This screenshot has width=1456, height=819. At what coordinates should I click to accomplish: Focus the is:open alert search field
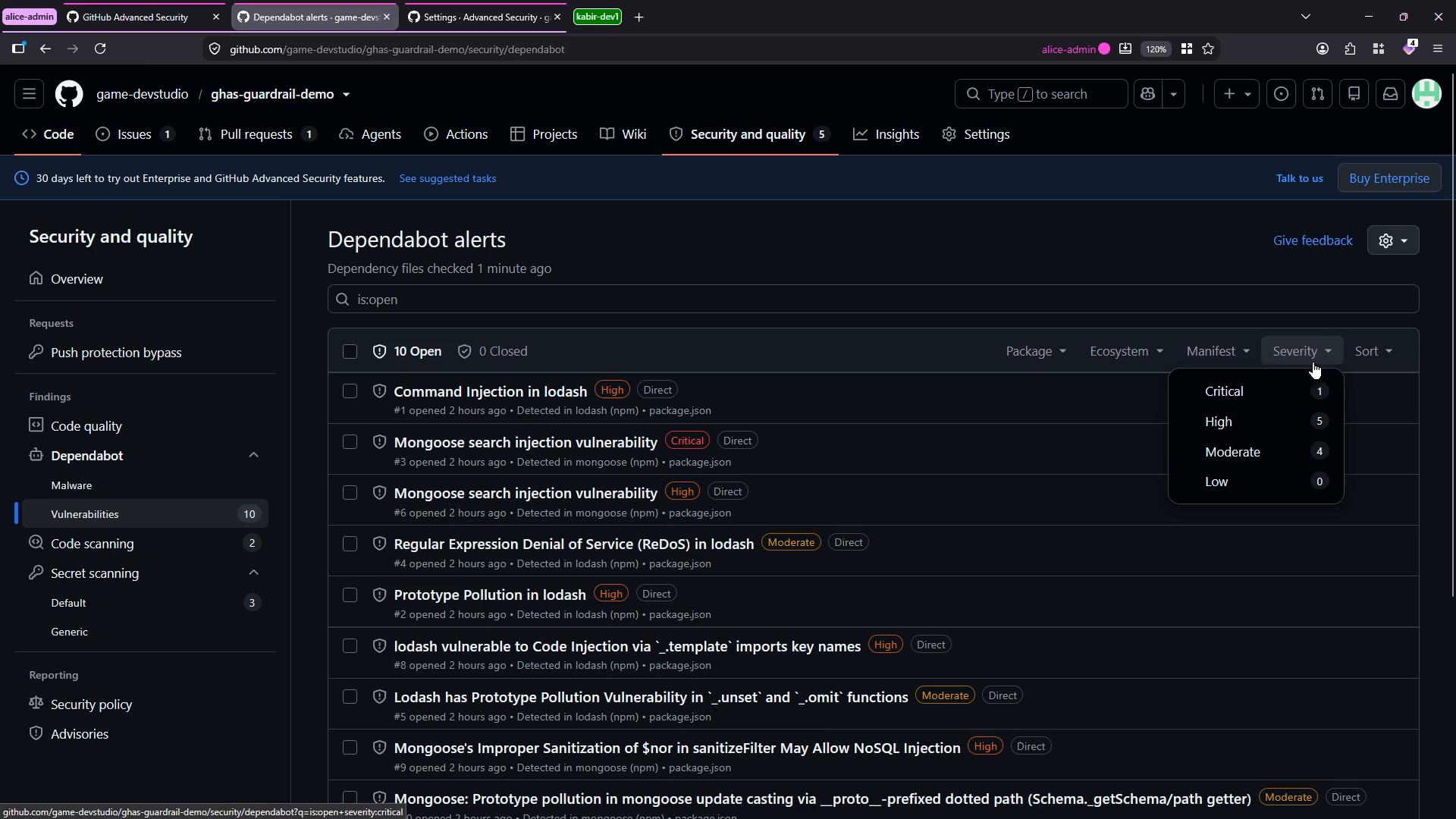(873, 300)
